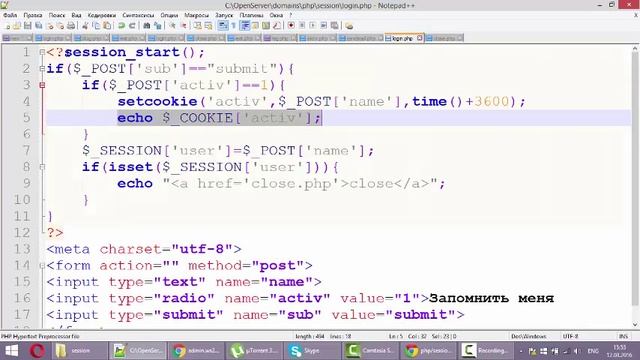Viewport: 640px width, 360px height.
Task: Play back the recorded macro icon
Action: (x=312, y=26)
